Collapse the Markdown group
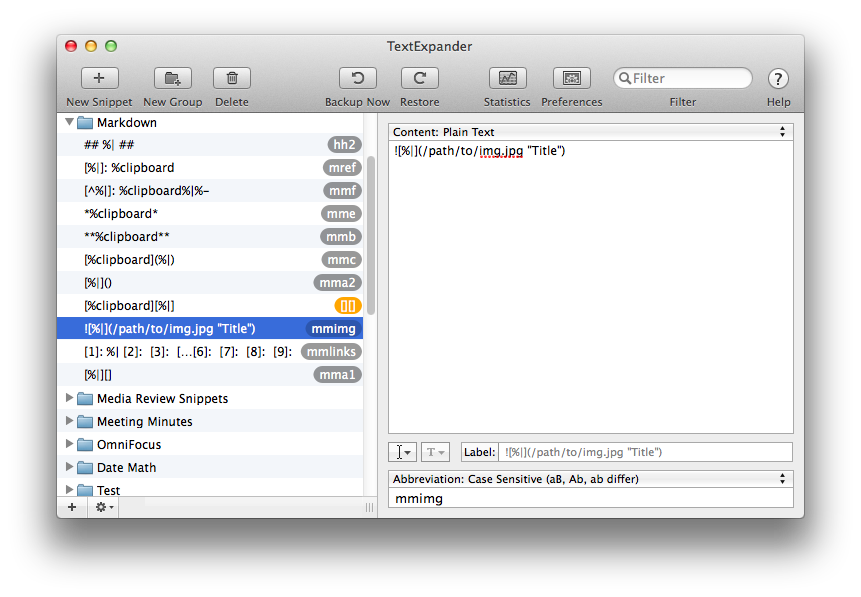This screenshot has width=861, height=597. coord(69,122)
